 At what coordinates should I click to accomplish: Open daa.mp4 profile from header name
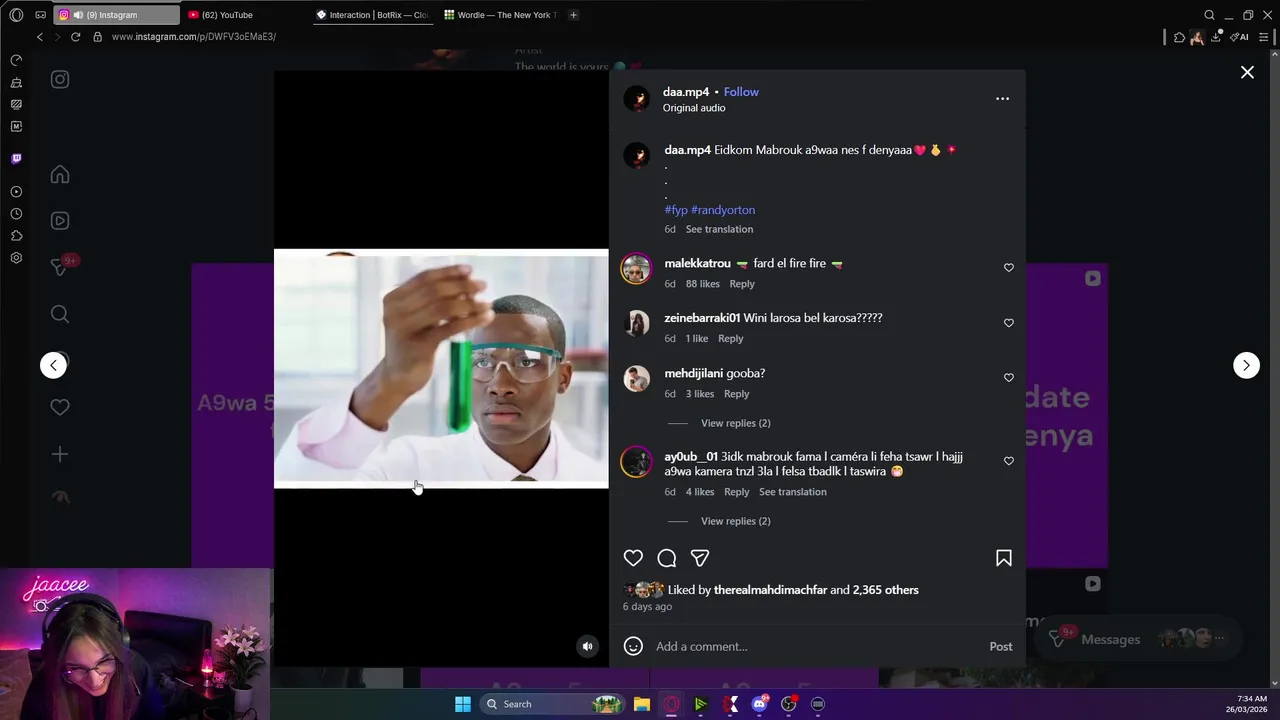(686, 92)
